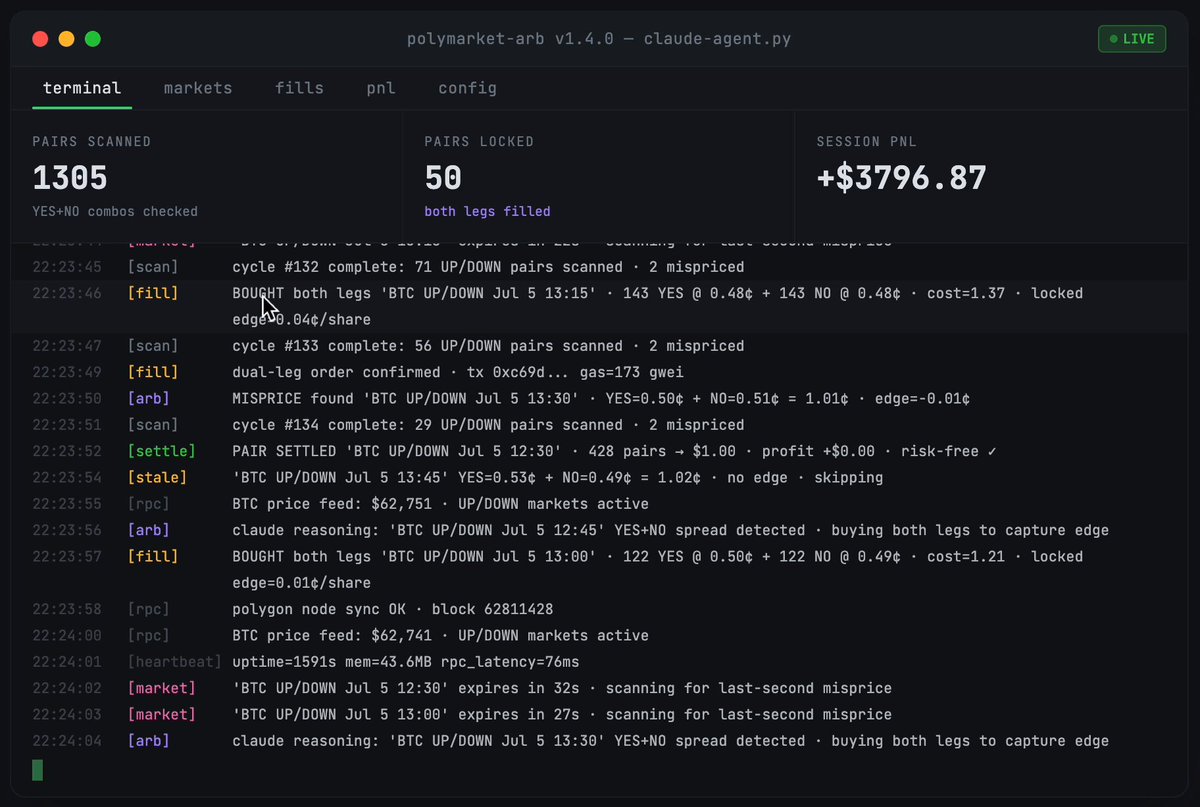Click the terminal tab
This screenshot has height=807, width=1200.
(x=82, y=88)
